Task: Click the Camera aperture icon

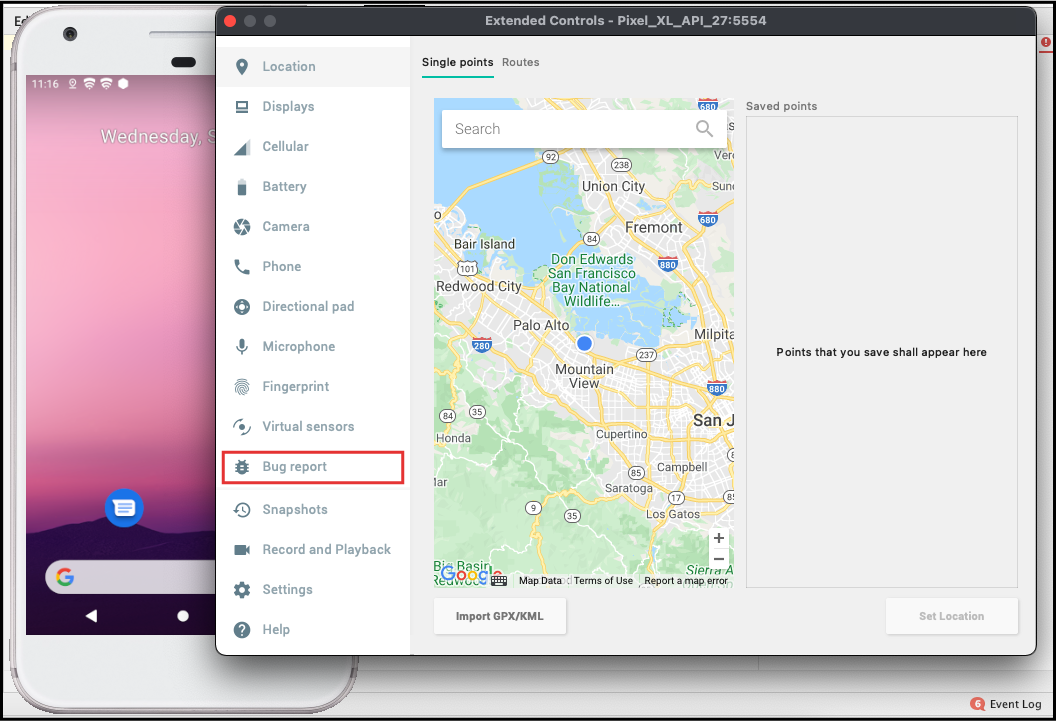Action: [x=242, y=227]
